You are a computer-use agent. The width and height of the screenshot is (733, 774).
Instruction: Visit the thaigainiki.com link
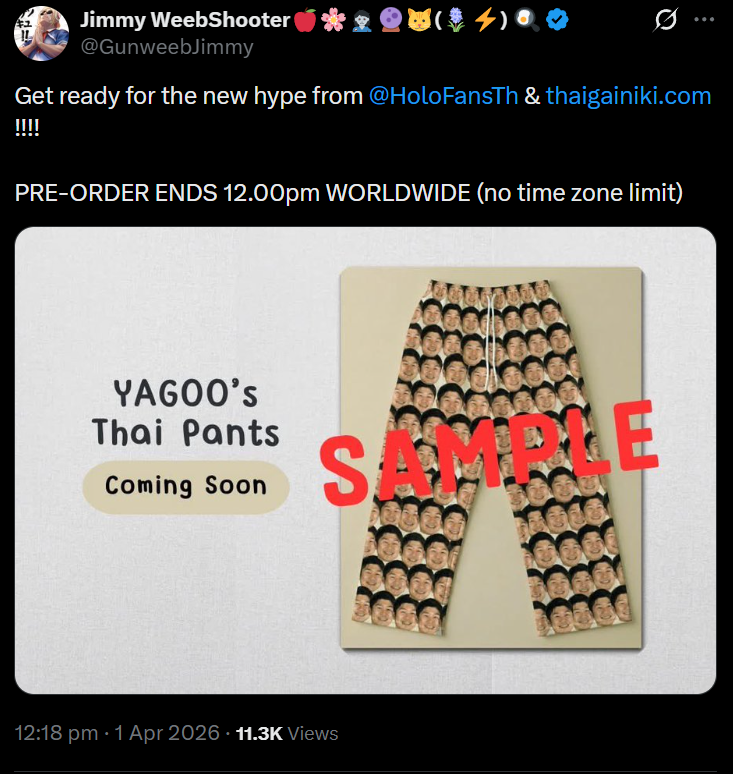(628, 96)
